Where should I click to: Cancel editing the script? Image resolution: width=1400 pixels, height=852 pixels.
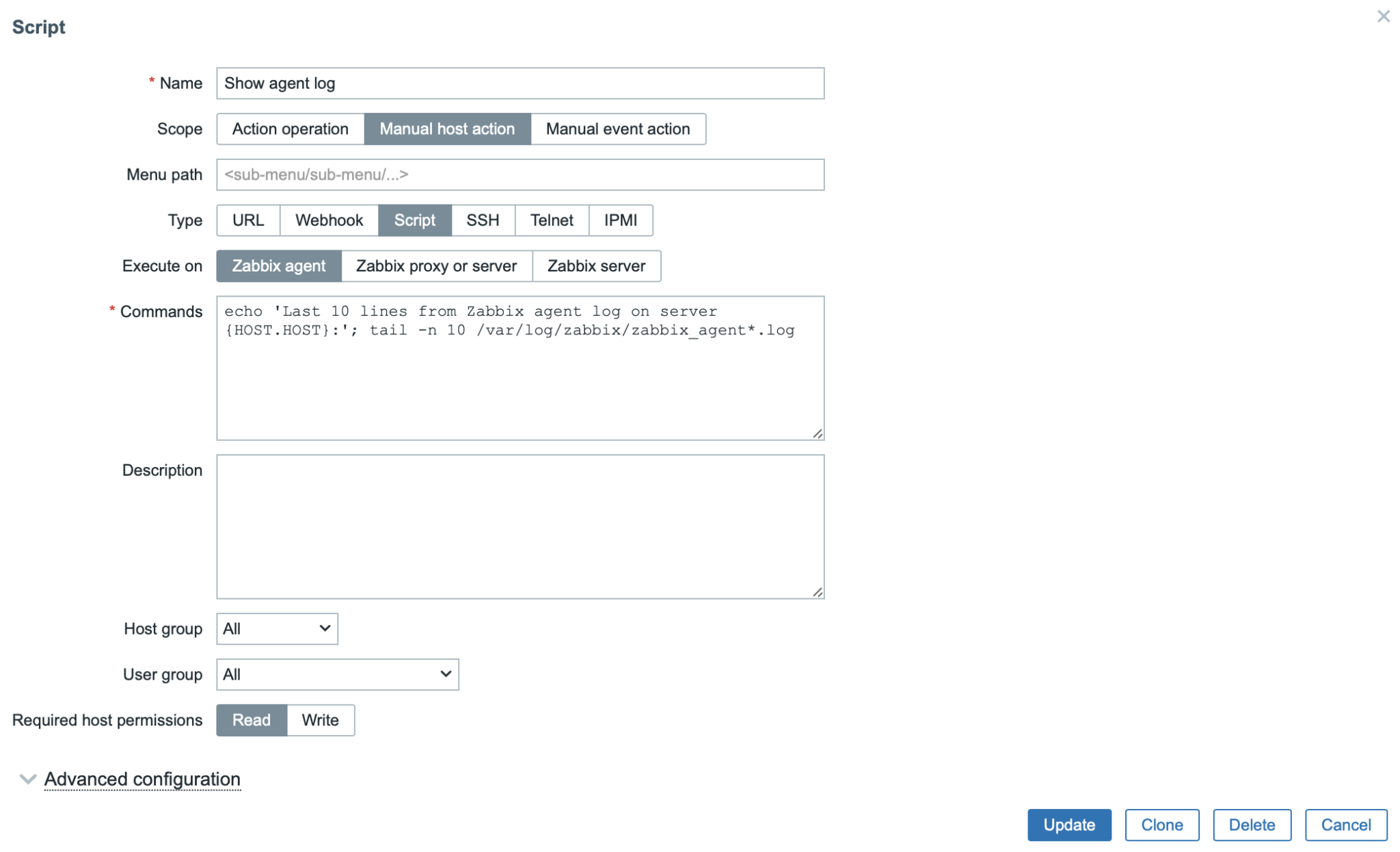(x=1345, y=825)
